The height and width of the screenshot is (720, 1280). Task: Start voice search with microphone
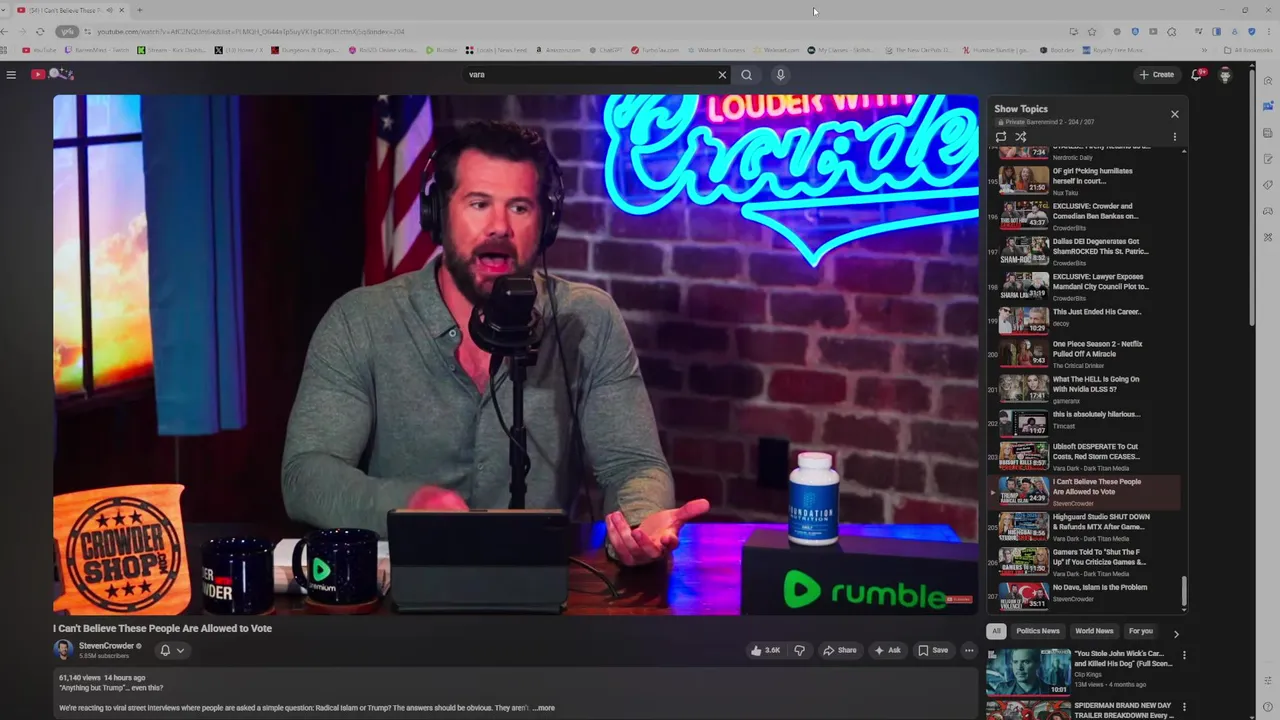[781, 75]
